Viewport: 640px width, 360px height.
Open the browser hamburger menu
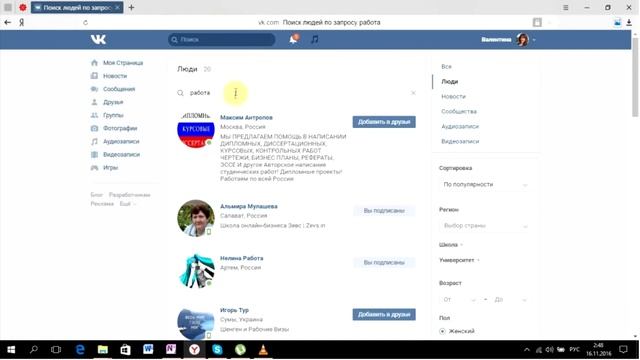[566, 7]
